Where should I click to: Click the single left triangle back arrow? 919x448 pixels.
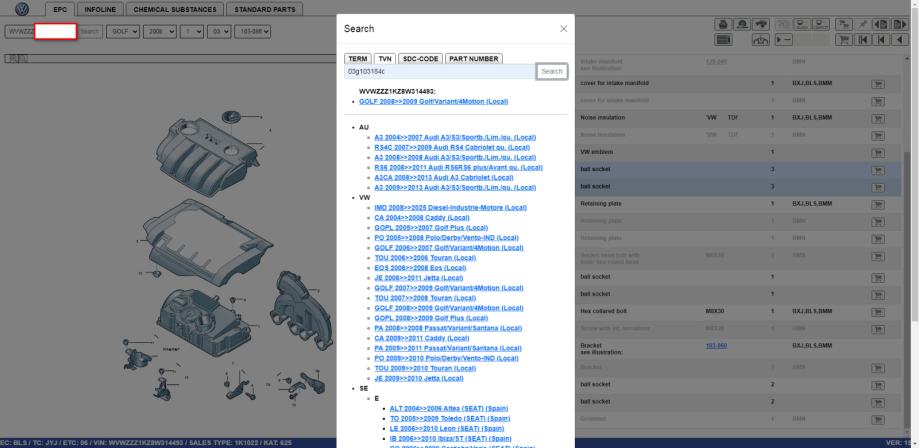point(900,39)
